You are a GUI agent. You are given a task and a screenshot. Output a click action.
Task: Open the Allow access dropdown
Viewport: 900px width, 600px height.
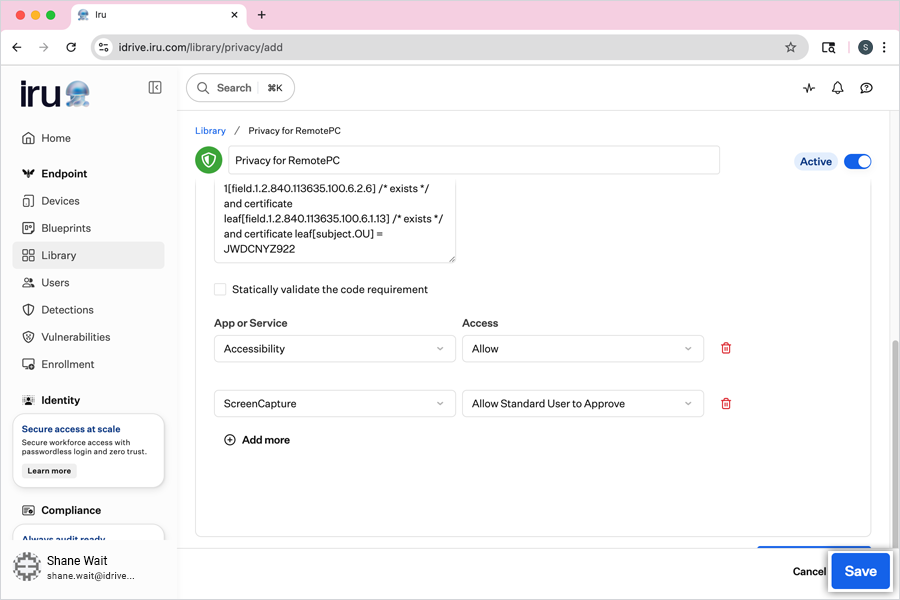(582, 349)
